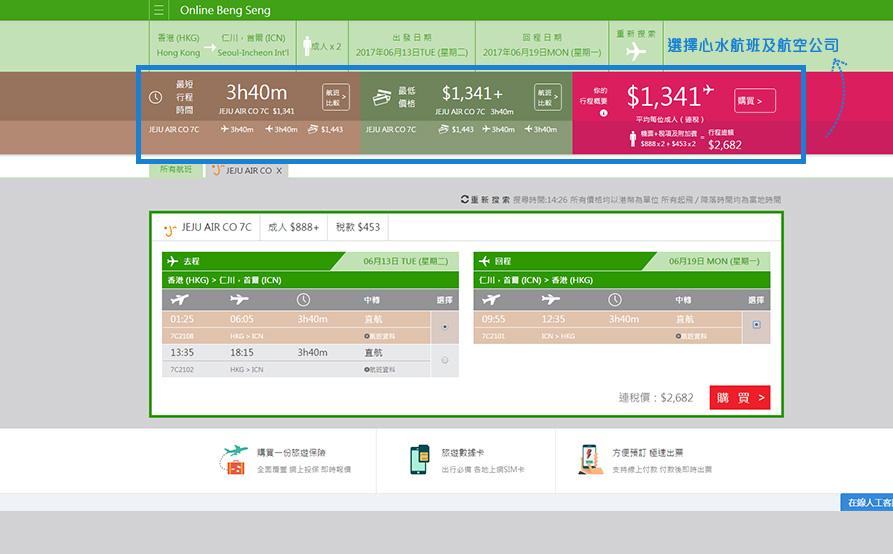Change the 回程日期 return date field
The height and width of the screenshot is (554, 893).
tap(542, 46)
